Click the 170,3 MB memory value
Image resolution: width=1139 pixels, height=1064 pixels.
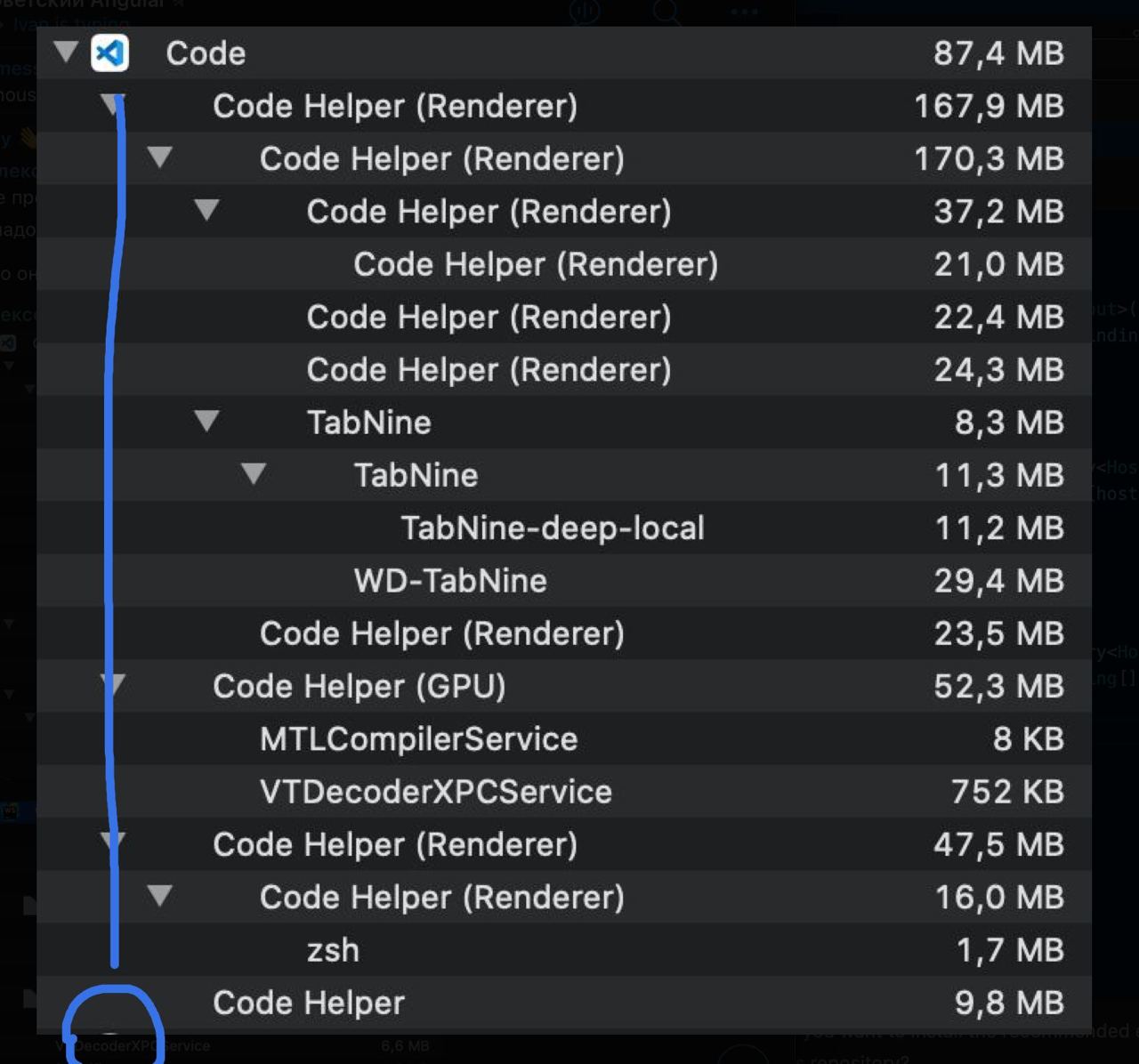(x=989, y=159)
